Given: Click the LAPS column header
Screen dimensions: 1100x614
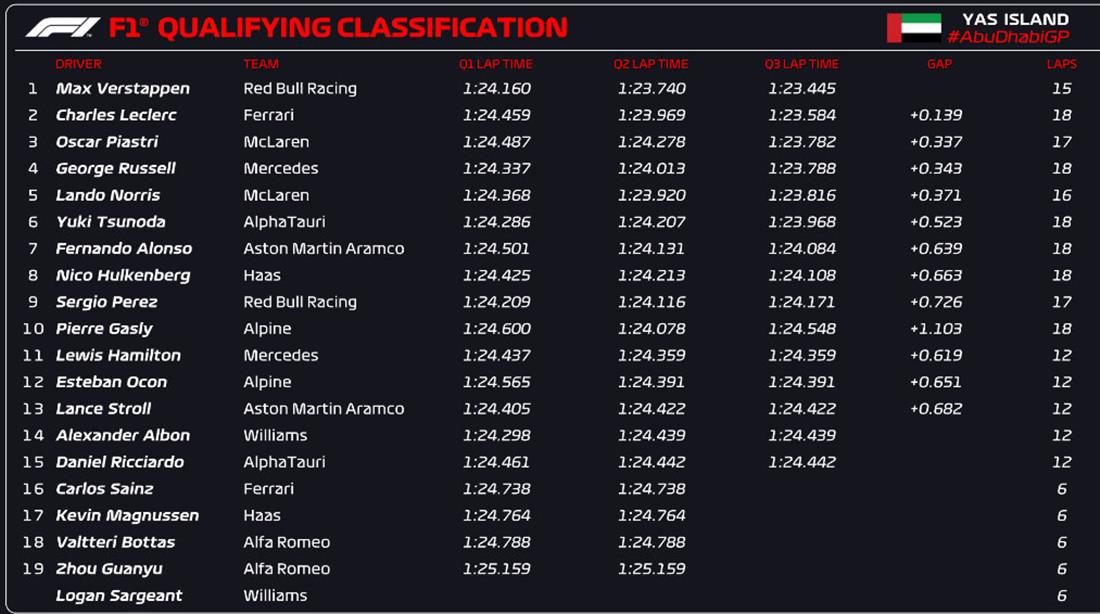Looking at the screenshot, I should tap(1061, 64).
